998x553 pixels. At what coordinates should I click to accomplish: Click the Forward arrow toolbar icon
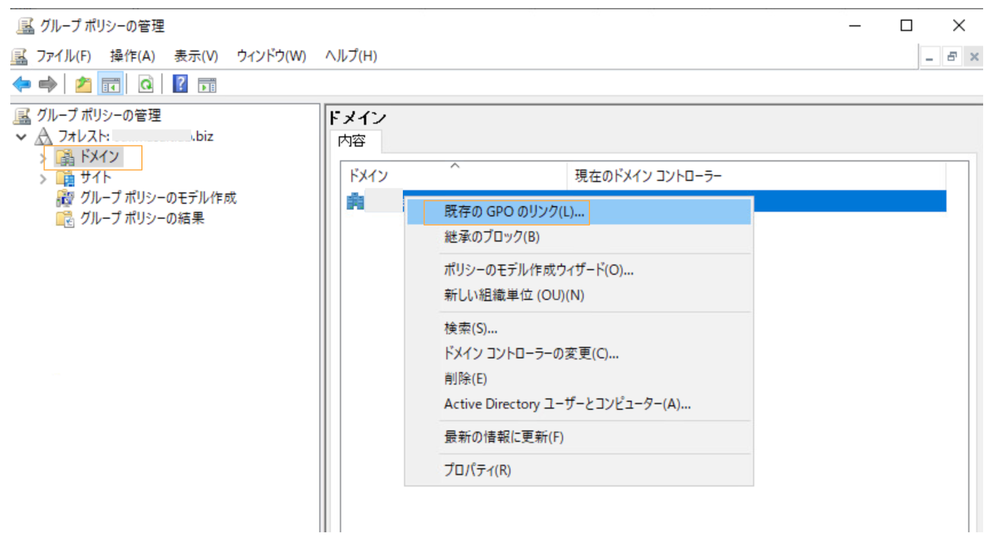coord(48,84)
